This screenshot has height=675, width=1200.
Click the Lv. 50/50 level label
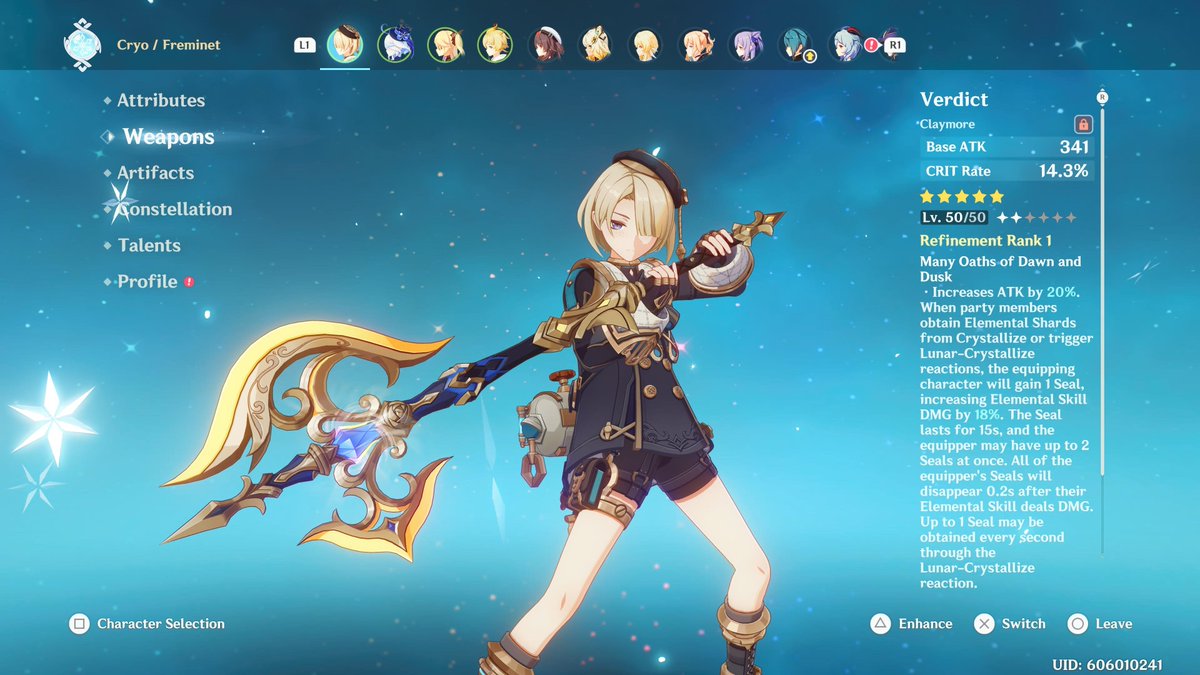click(x=954, y=217)
